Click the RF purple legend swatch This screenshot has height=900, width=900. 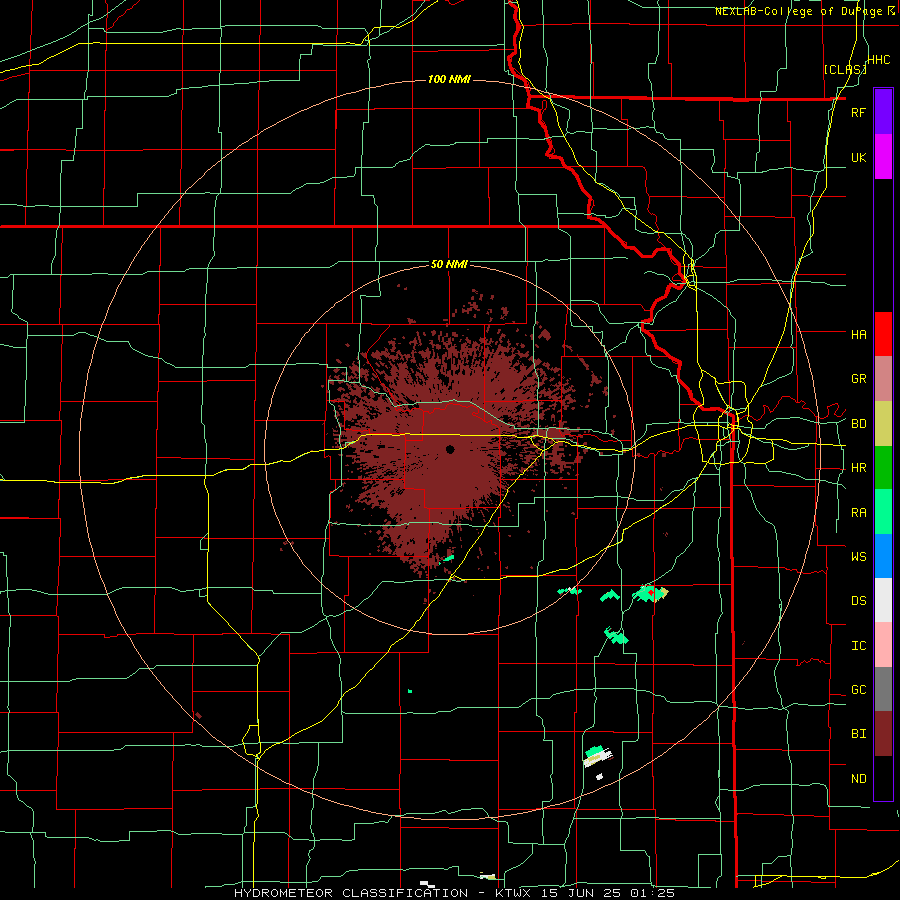(883, 111)
